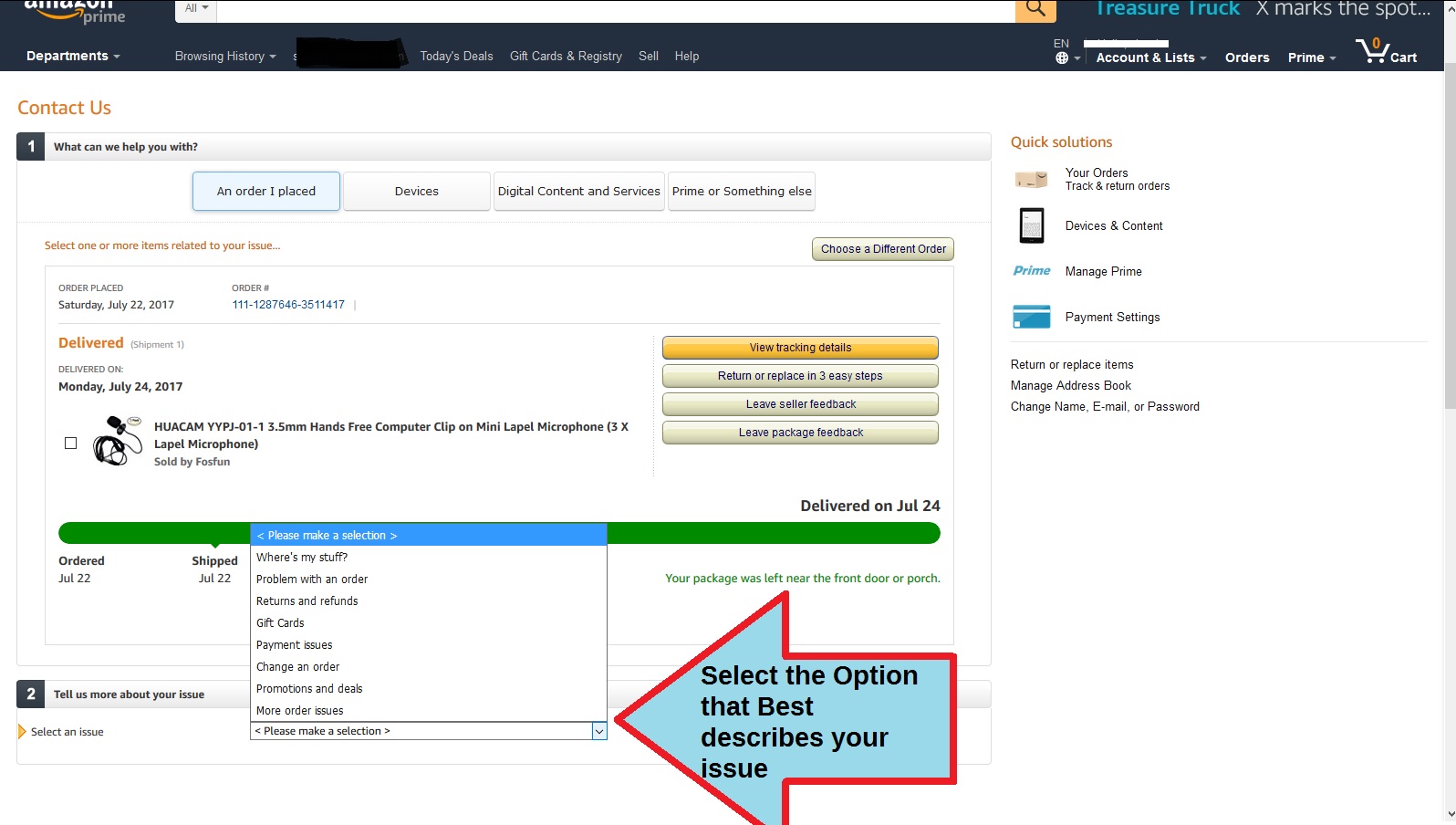Select Digital Content and Services tab

point(579,191)
